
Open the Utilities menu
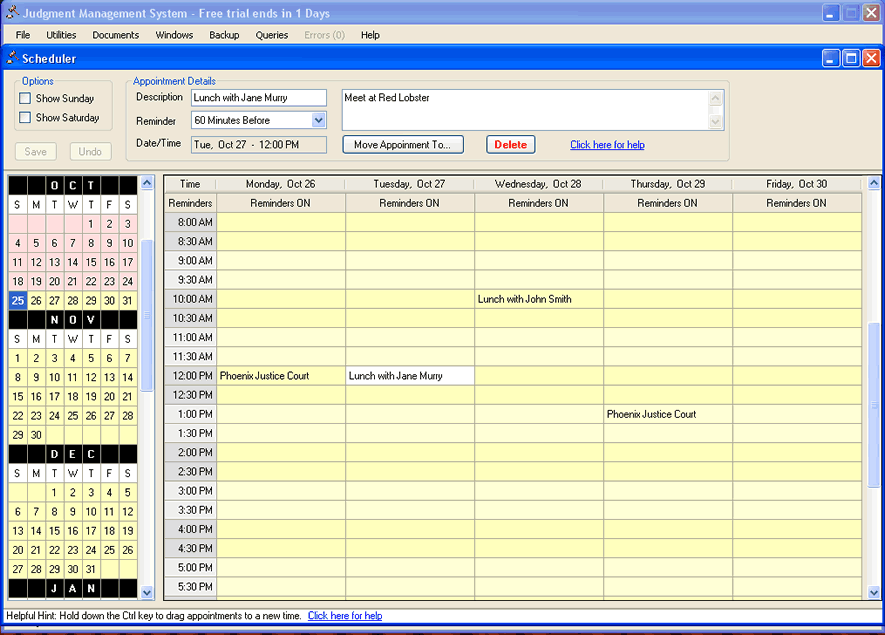[61, 35]
